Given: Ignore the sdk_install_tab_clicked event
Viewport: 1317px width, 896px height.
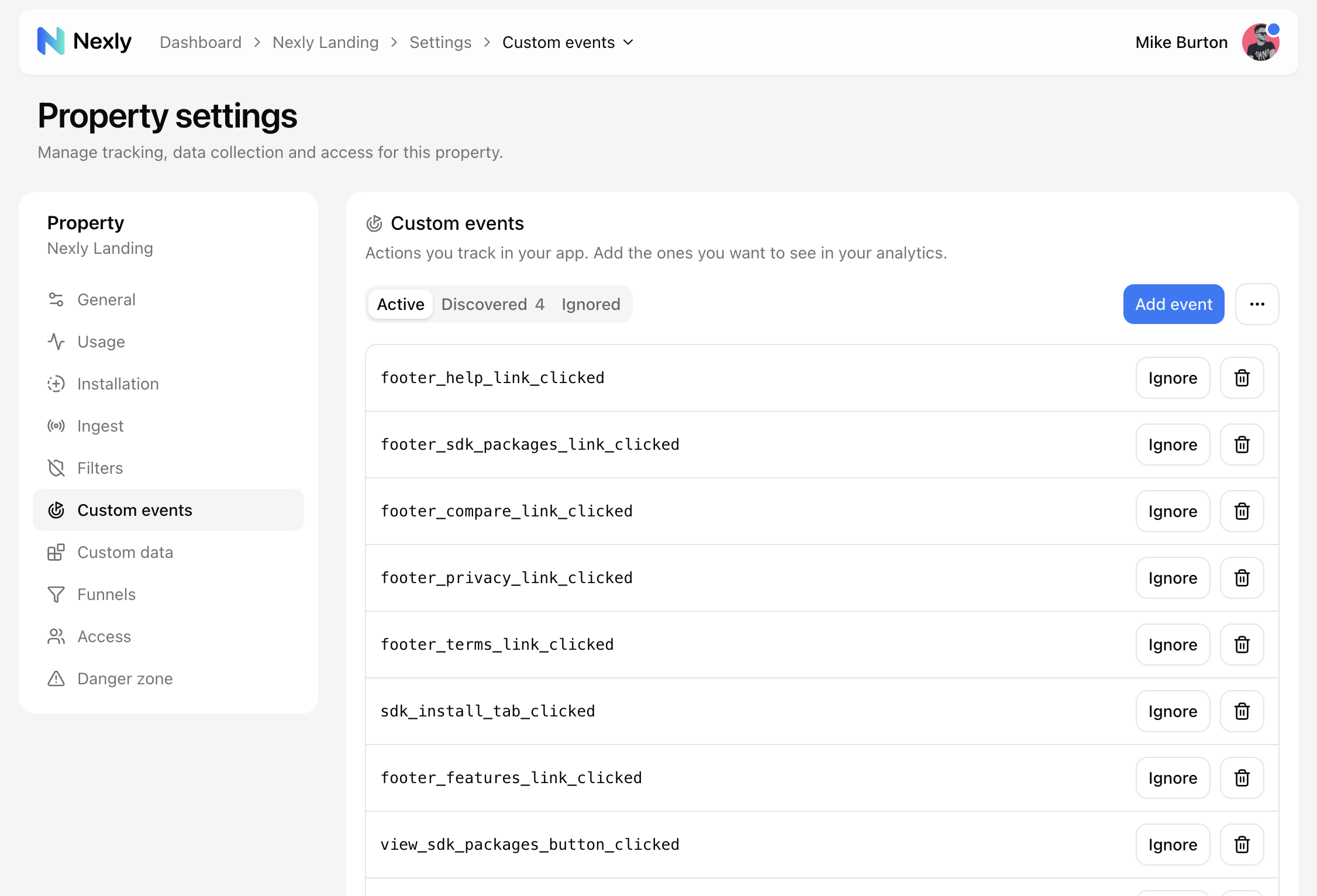Looking at the screenshot, I should [x=1173, y=711].
